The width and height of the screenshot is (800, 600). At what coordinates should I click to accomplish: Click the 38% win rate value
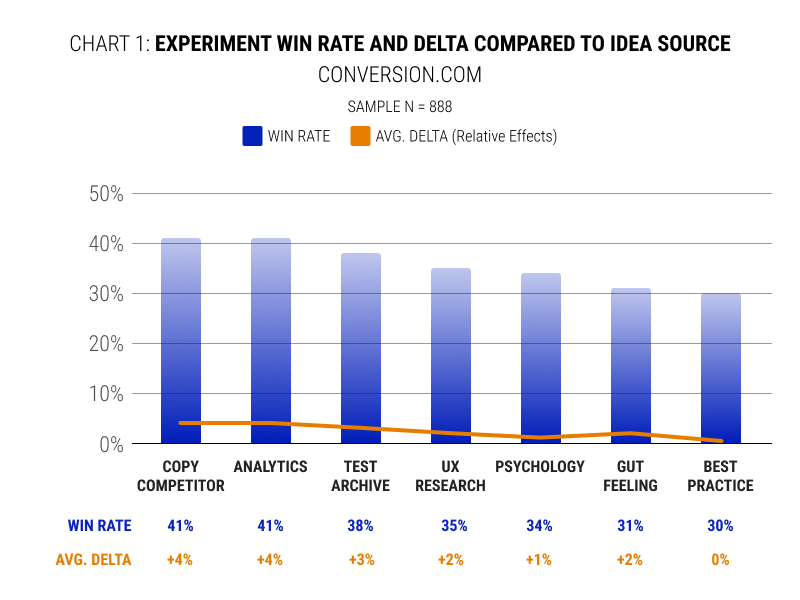point(361,526)
